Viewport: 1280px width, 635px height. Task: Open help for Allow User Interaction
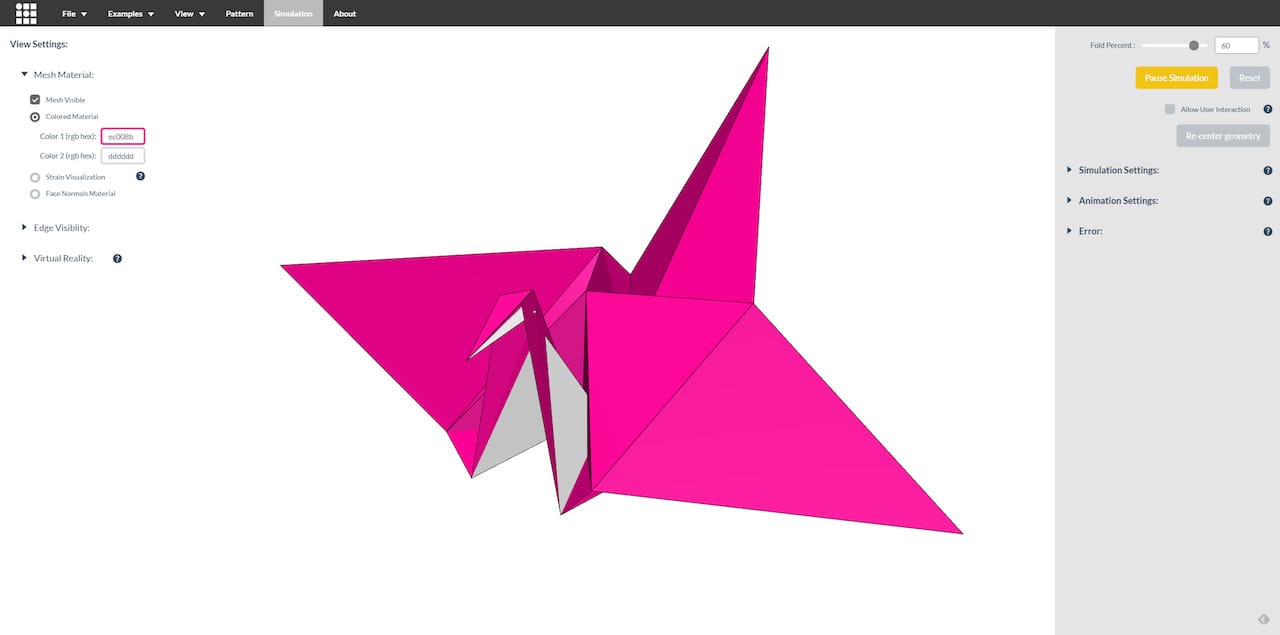click(x=1267, y=109)
